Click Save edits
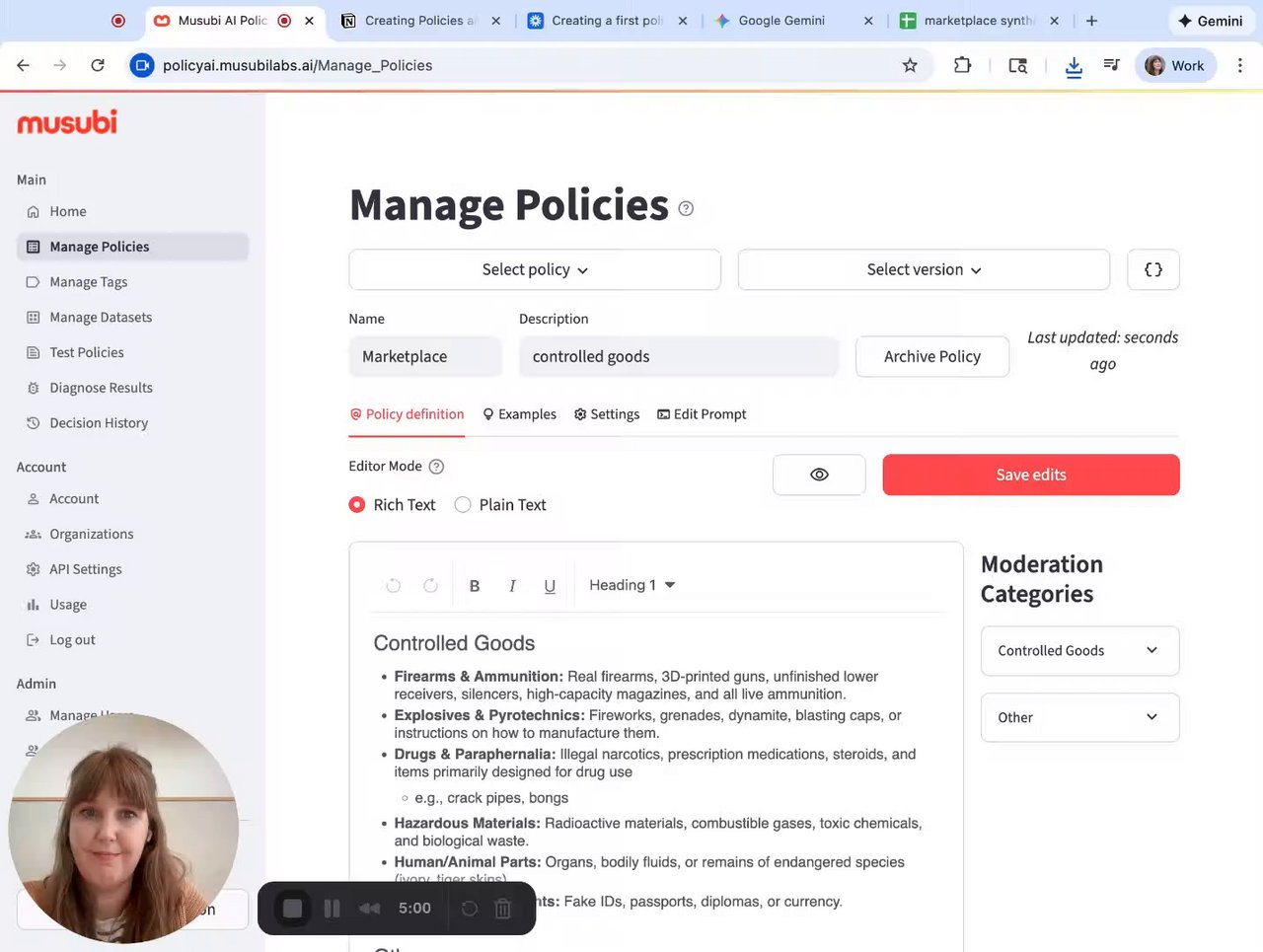Viewport: 1263px width, 952px height. point(1031,475)
